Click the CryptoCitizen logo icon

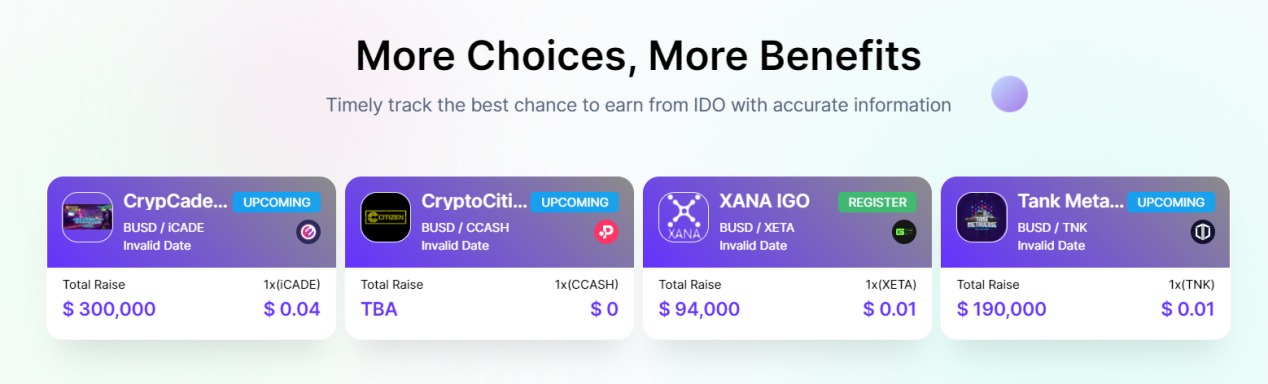point(386,217)
